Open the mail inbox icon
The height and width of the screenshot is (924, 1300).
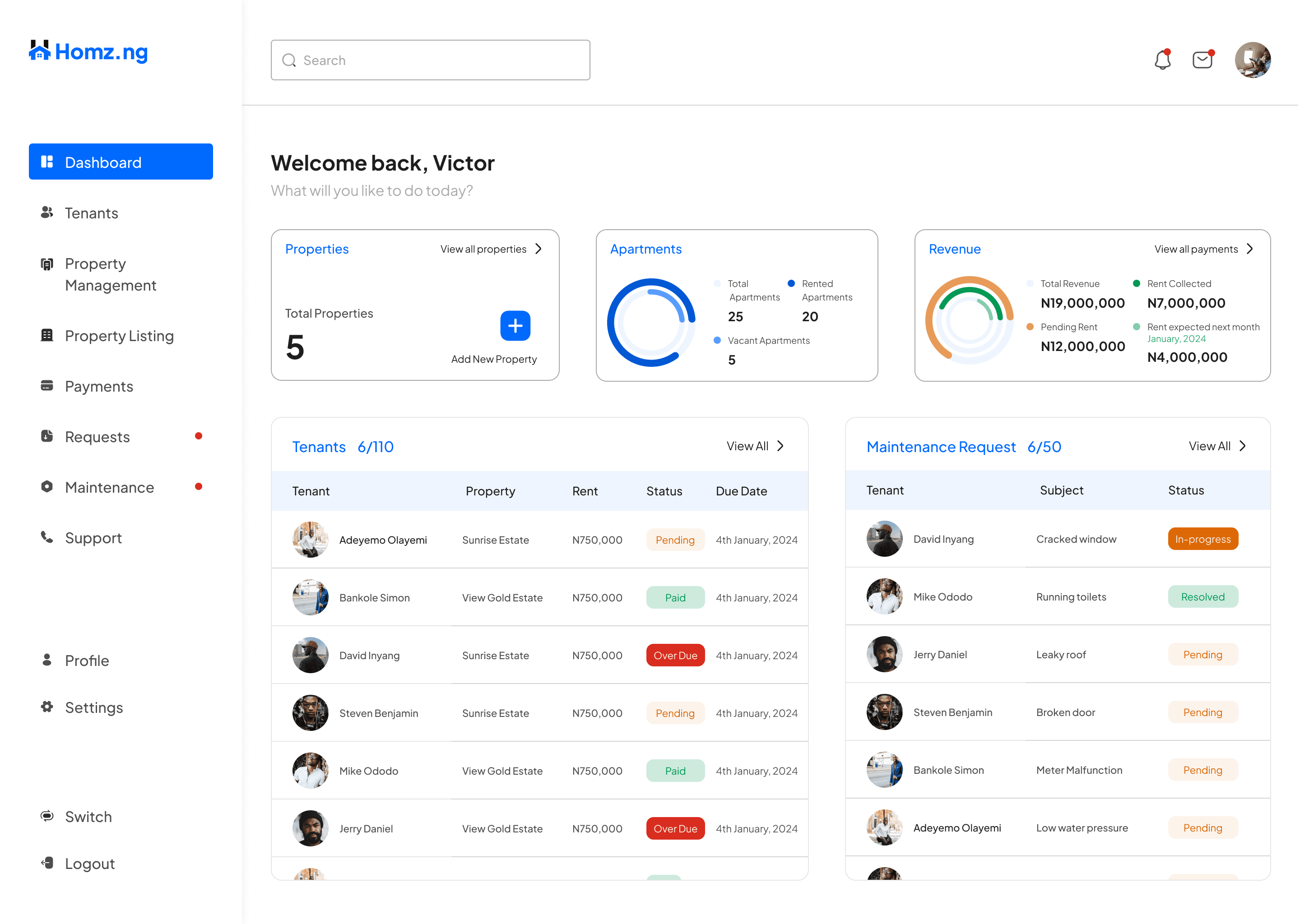[1202, 60]
